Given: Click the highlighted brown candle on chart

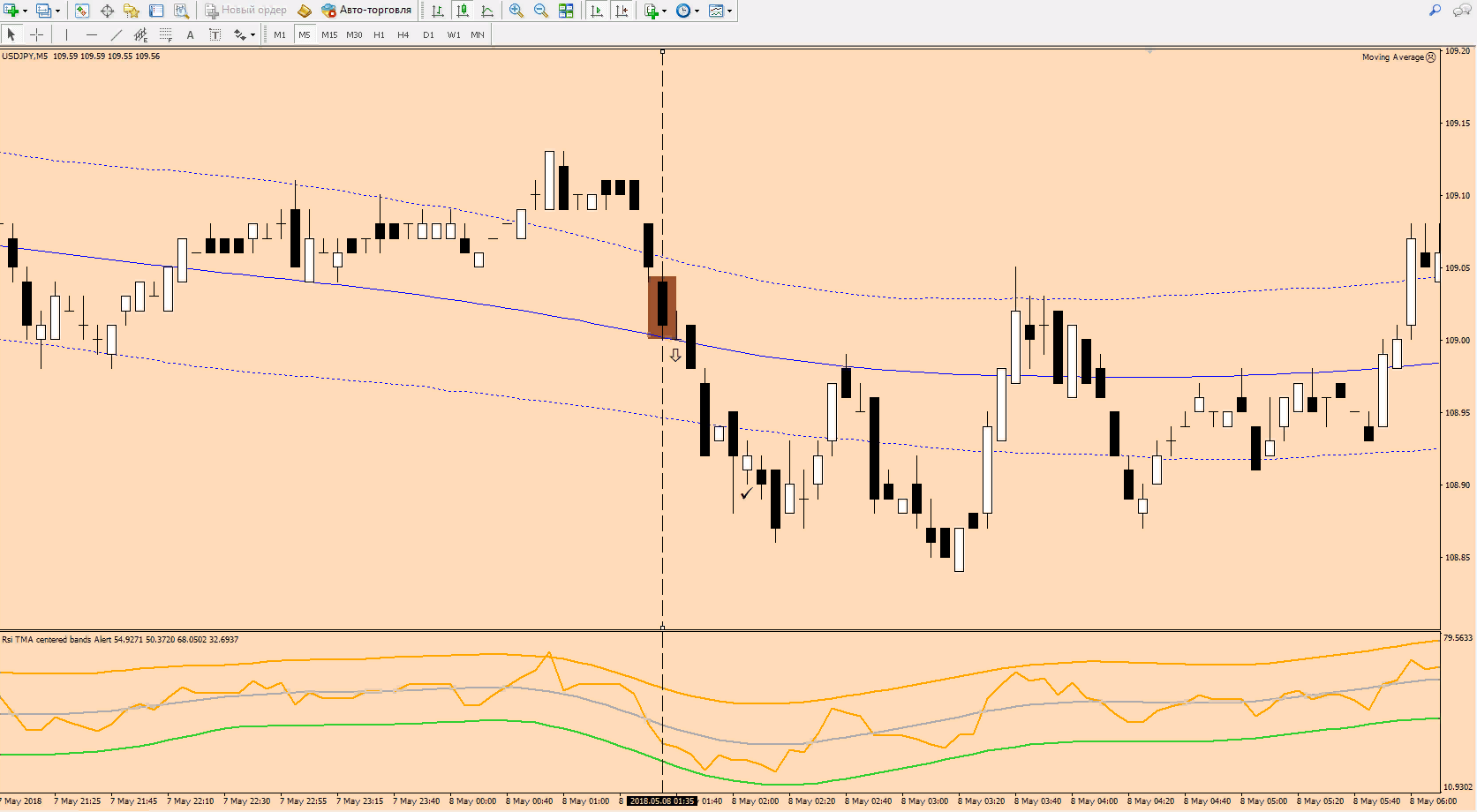Looking at the screenshot, I should pyautogui.click(x=662, y=306).
